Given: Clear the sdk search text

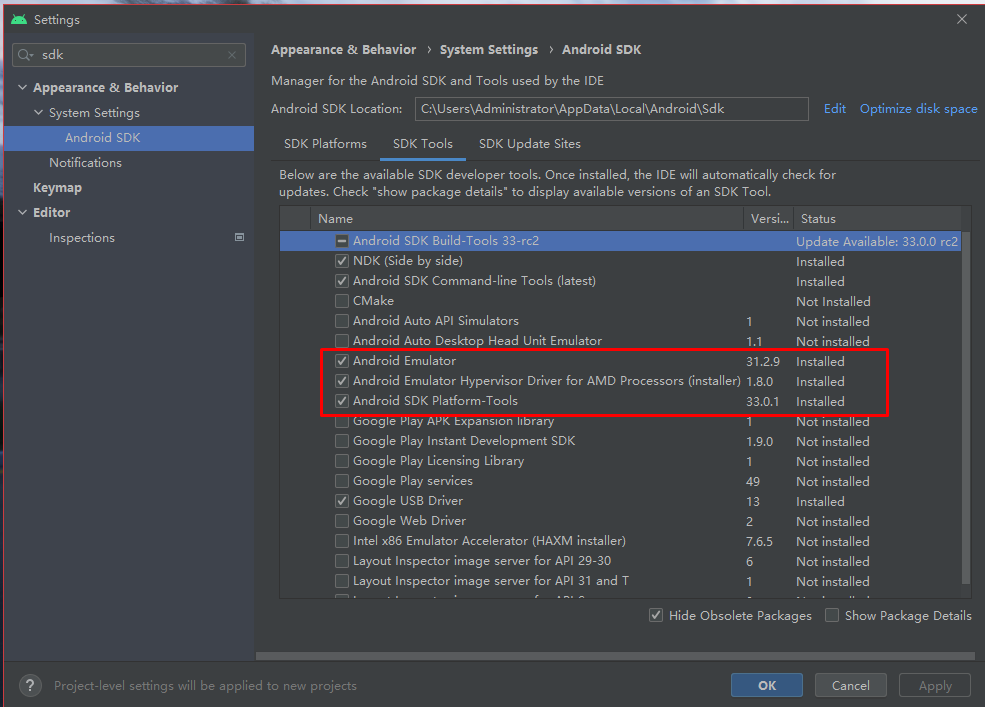Looking at the screenshot, I should click(x=232, y=55).
